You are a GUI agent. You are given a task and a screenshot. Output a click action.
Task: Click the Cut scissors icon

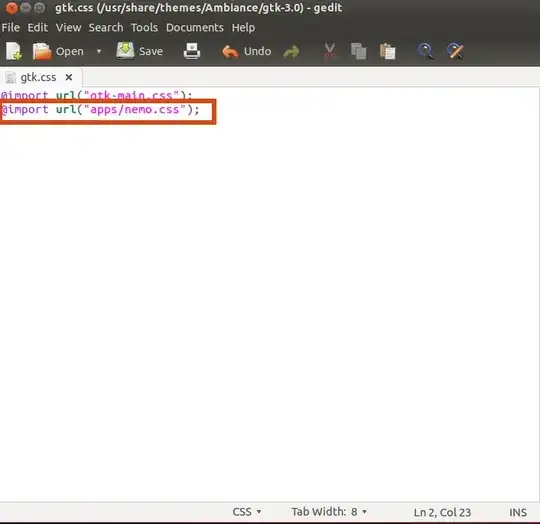tap(330, 51)
